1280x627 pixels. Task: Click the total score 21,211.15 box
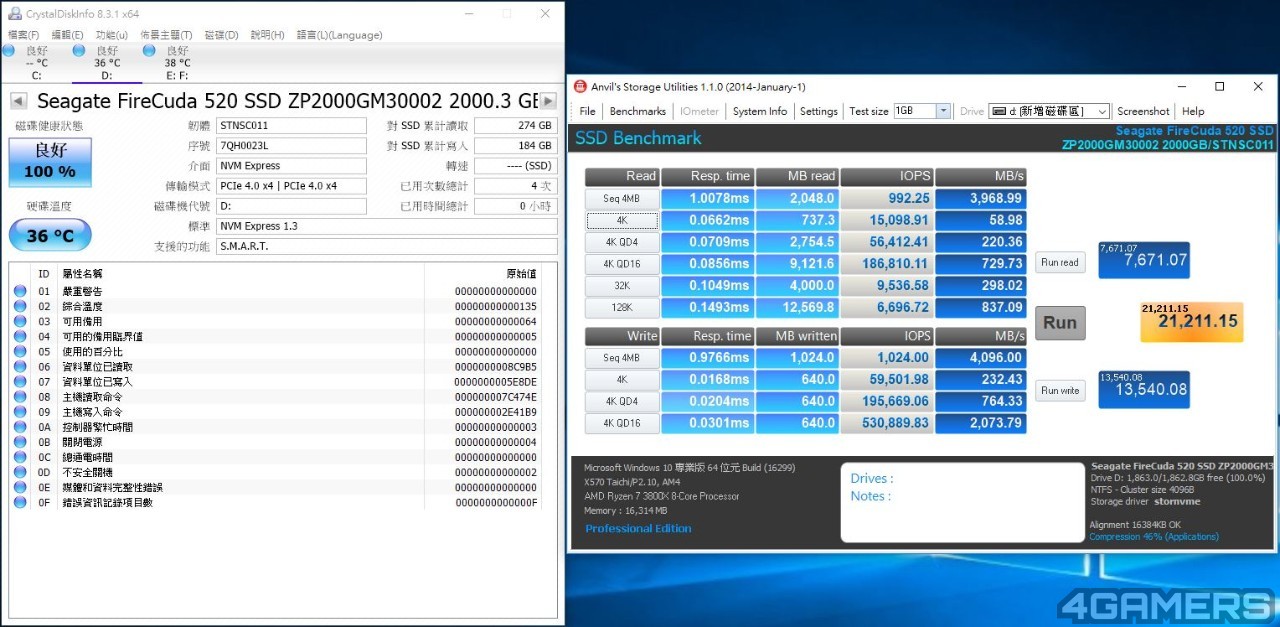coord(1192,322)
